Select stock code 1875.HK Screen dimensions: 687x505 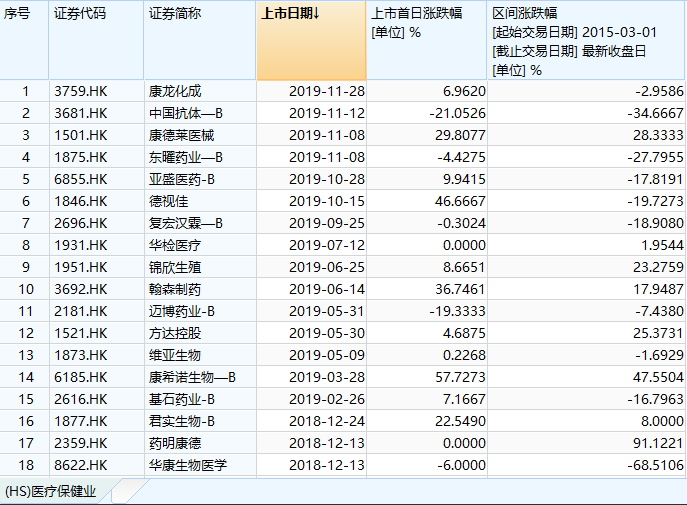81,157
